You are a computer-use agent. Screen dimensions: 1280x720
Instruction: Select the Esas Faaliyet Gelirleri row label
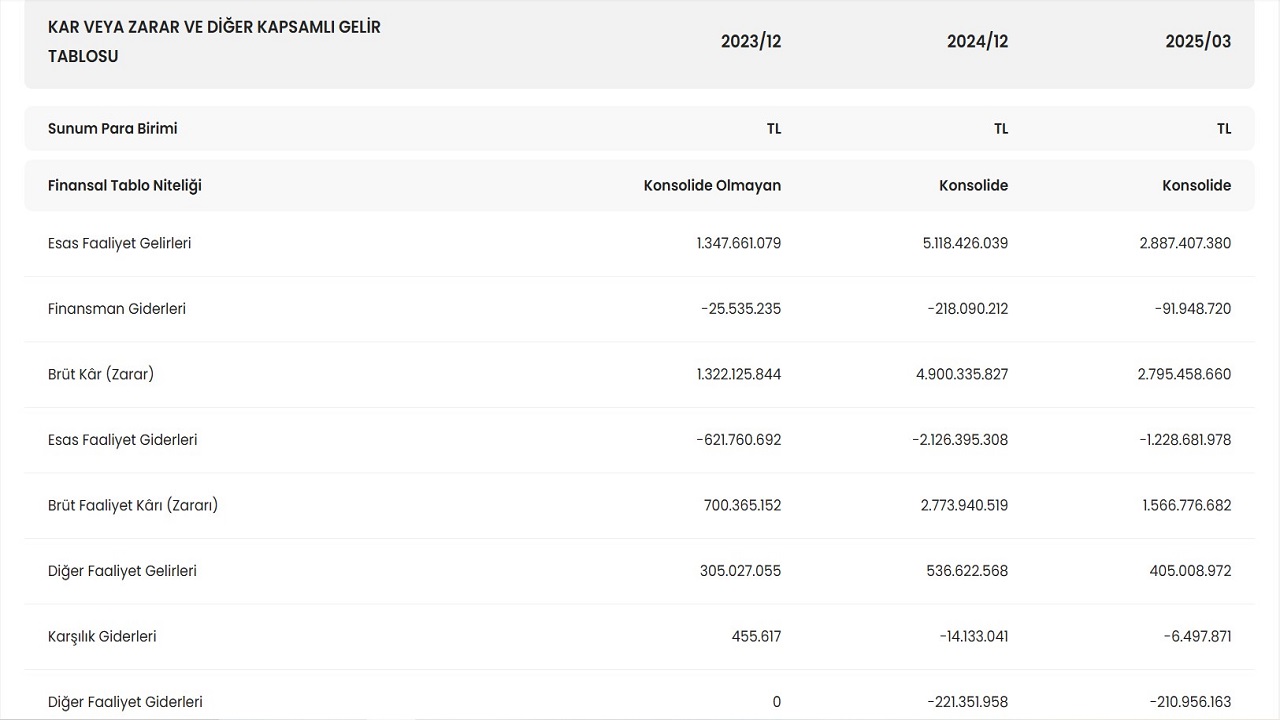coord(119,243)
